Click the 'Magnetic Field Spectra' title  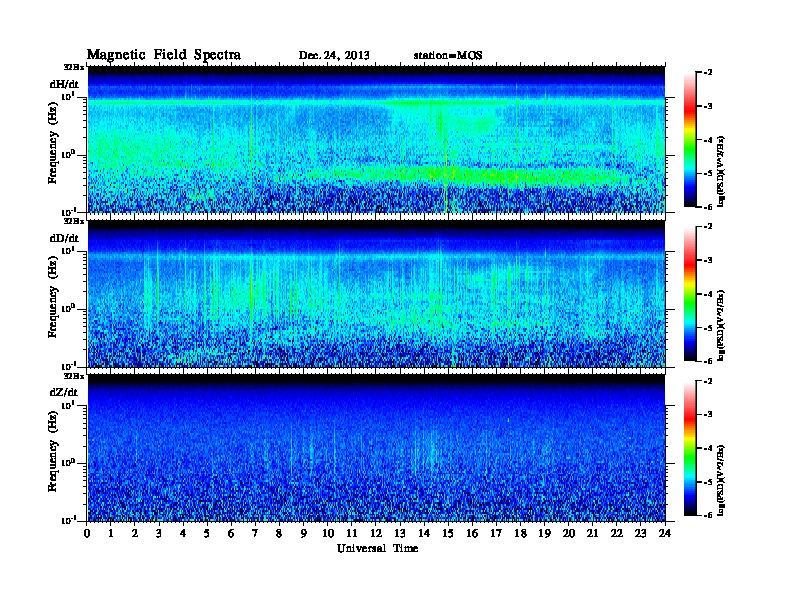point(164,55)
